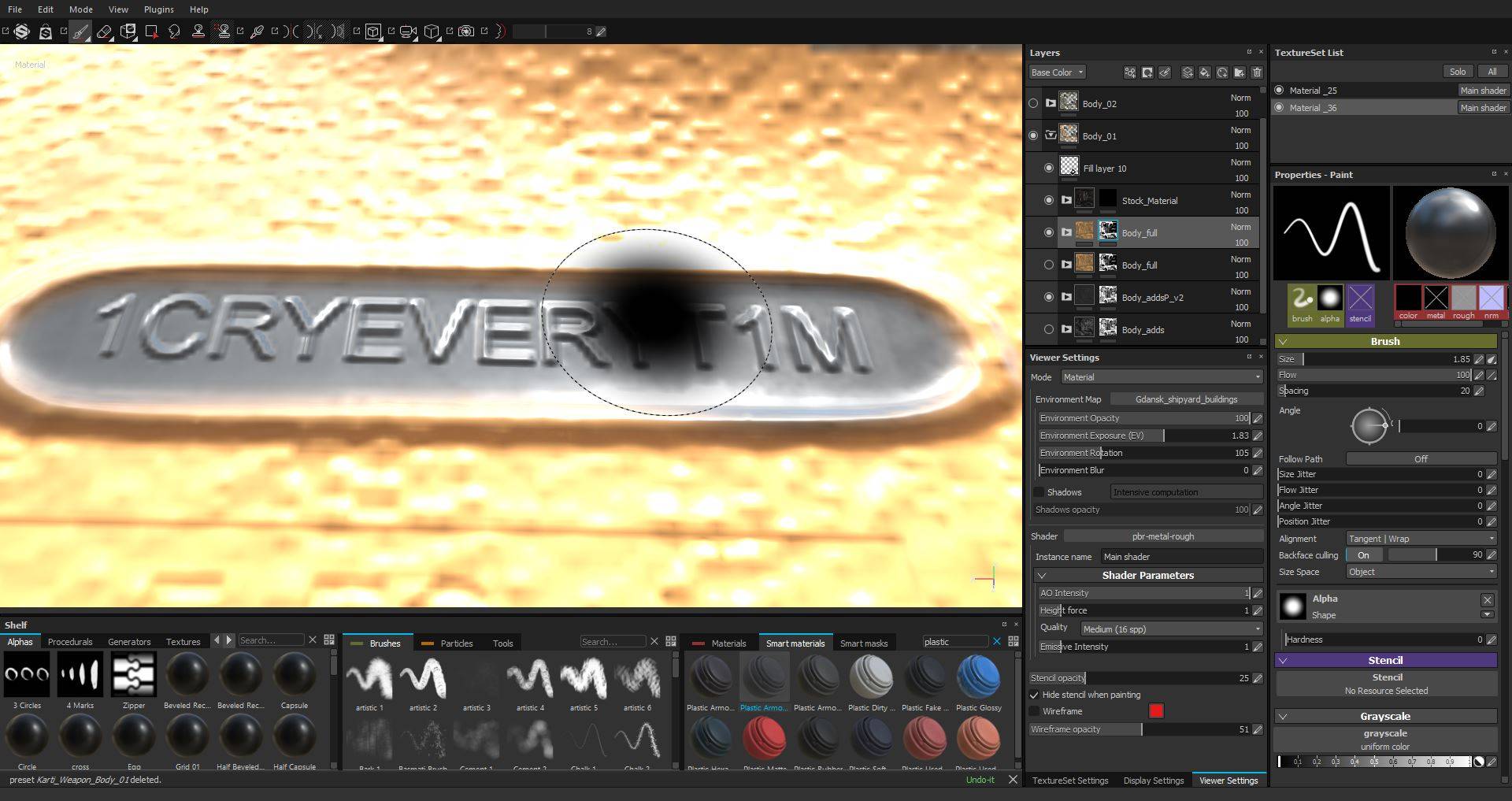Open the Quality dropdown
1512x801 pixels.
pyautogui.click(x=1171, y=629)
